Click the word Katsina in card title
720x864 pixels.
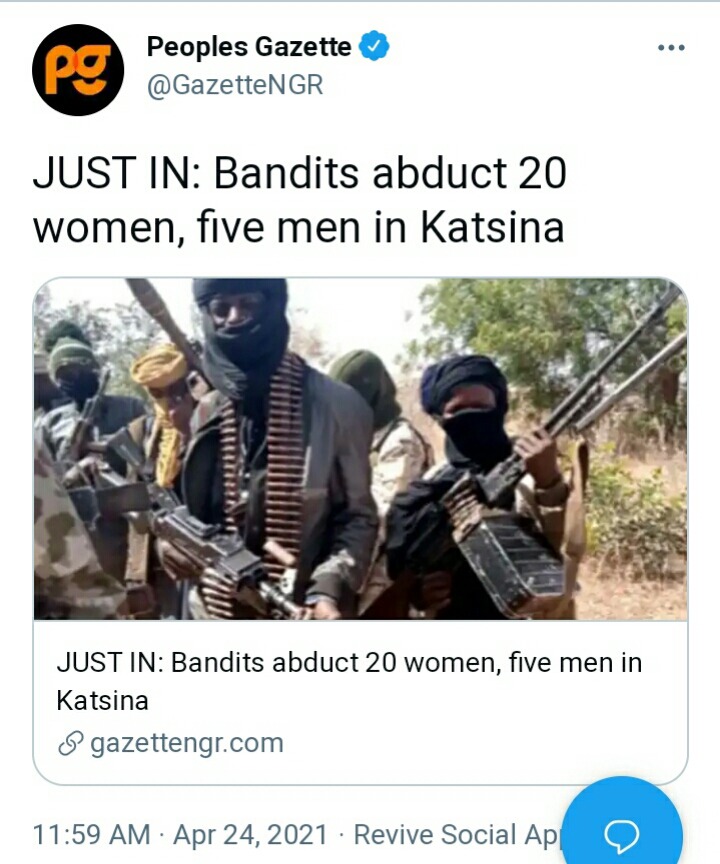pyautogui.click(x=102, y=701)
